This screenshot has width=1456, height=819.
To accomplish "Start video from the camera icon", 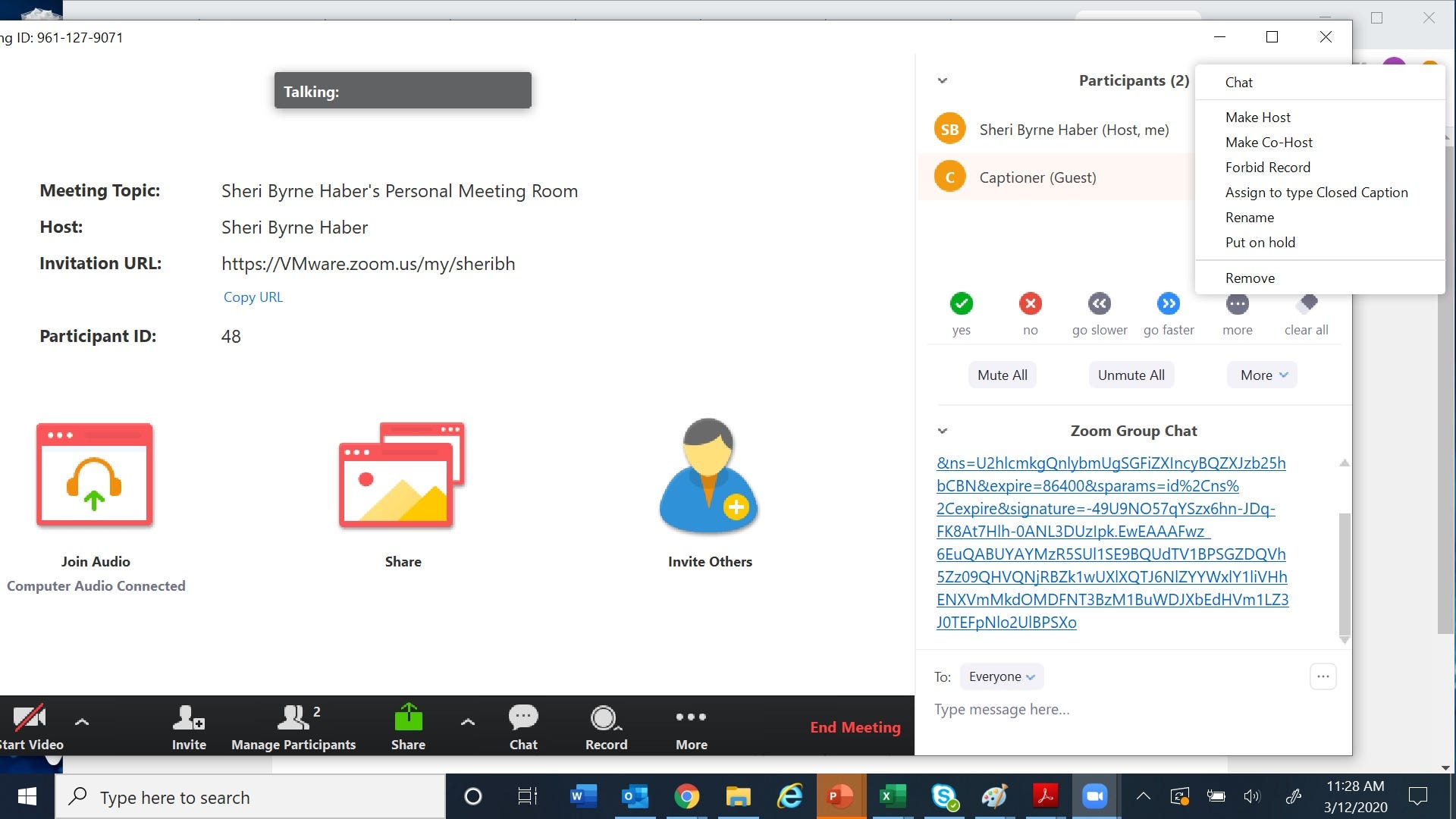I will (x=30, y=717).
